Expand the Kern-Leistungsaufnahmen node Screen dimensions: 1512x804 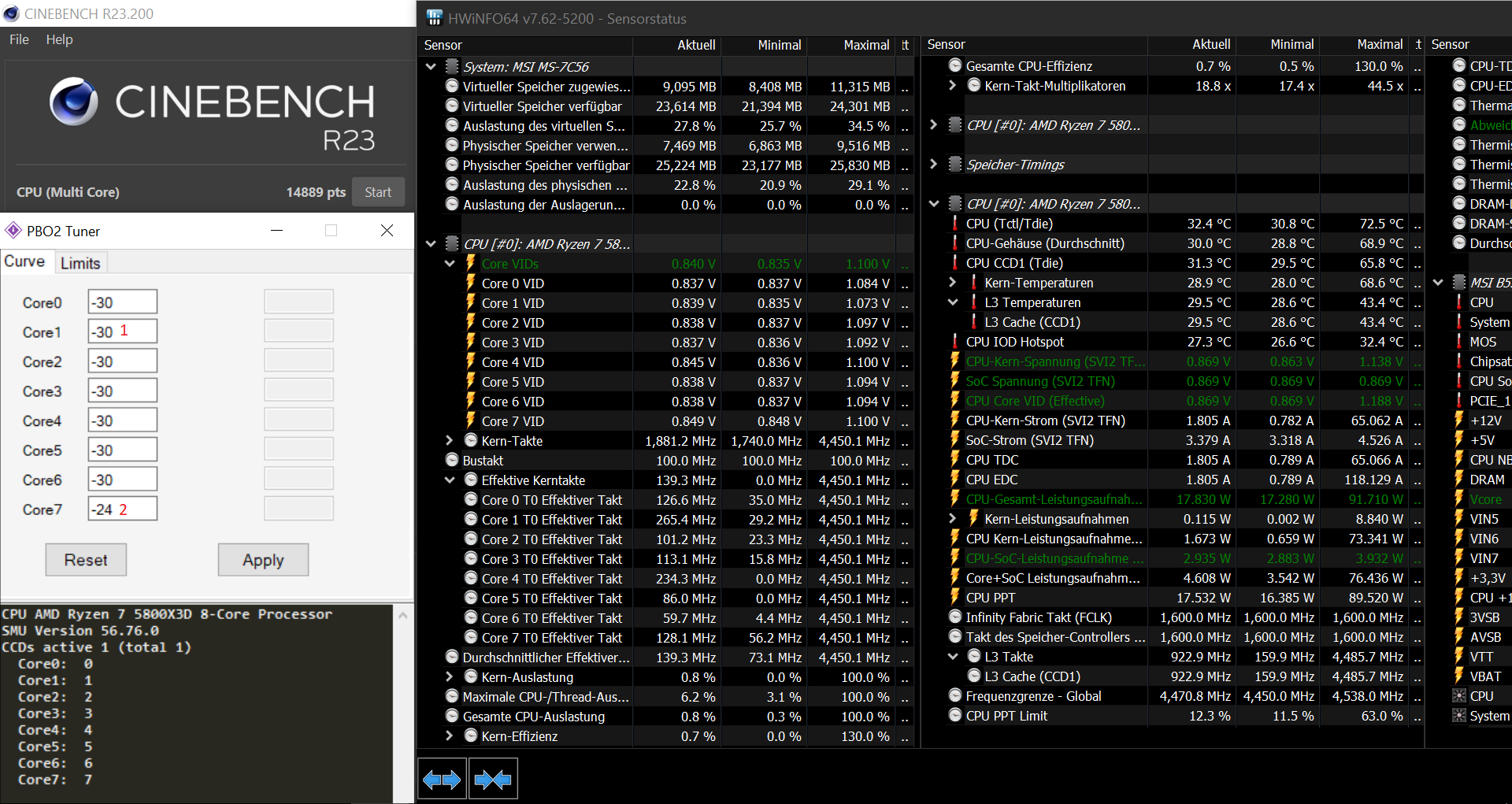click(x=952, y=518)
